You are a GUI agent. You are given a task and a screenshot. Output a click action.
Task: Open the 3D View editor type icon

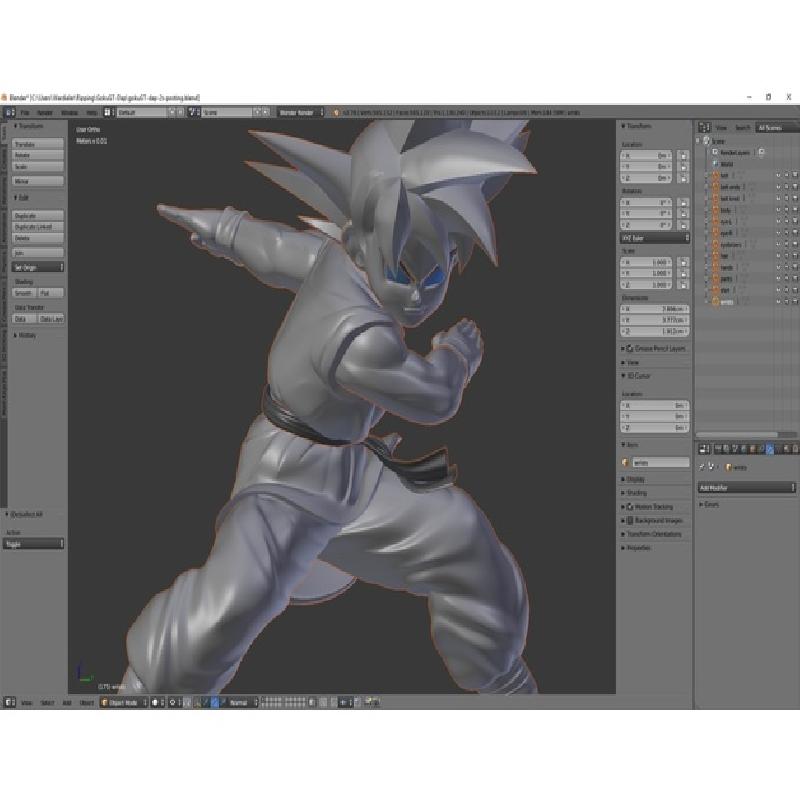pos(10,703)
